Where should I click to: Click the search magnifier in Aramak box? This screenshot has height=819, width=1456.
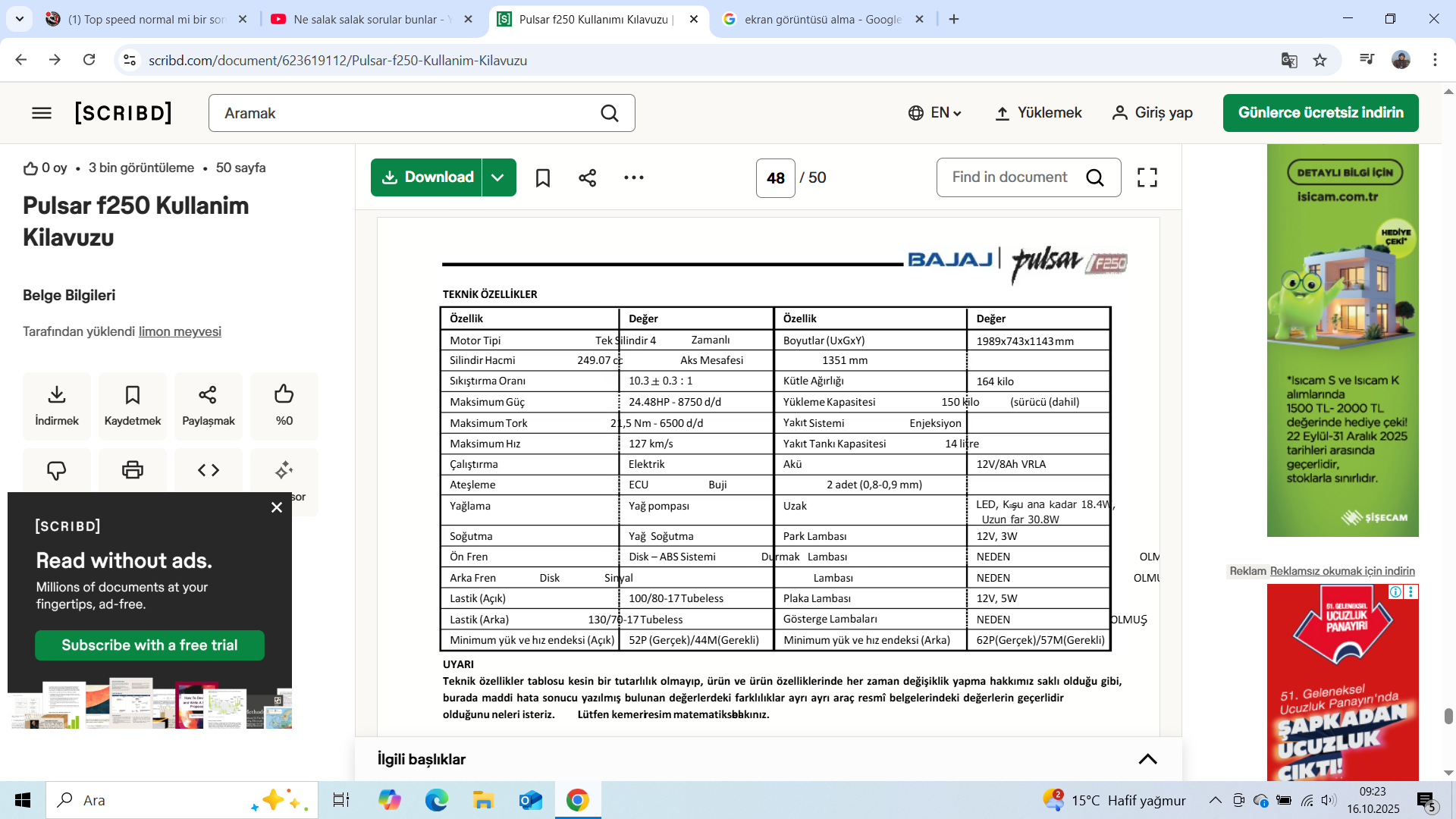609,113
